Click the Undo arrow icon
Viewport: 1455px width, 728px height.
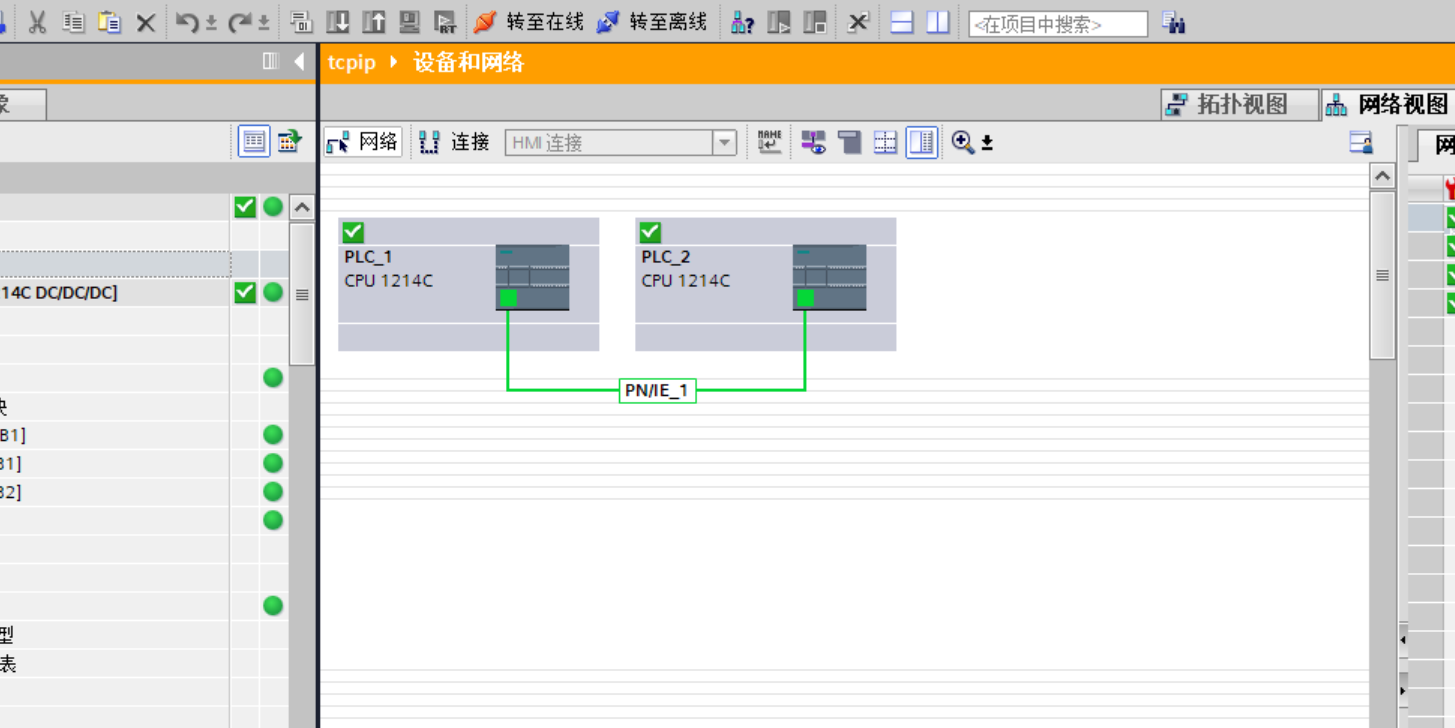point(186,22)
